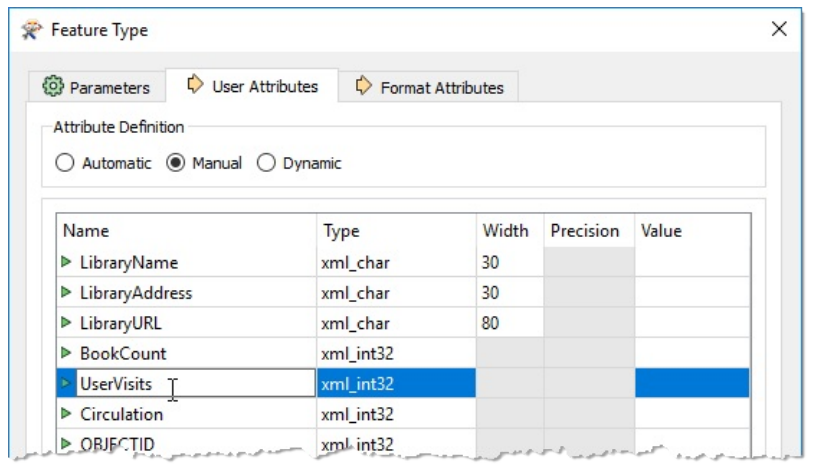Click the Width column header
The height and width of the screenshot is (469, 820).
507,231
